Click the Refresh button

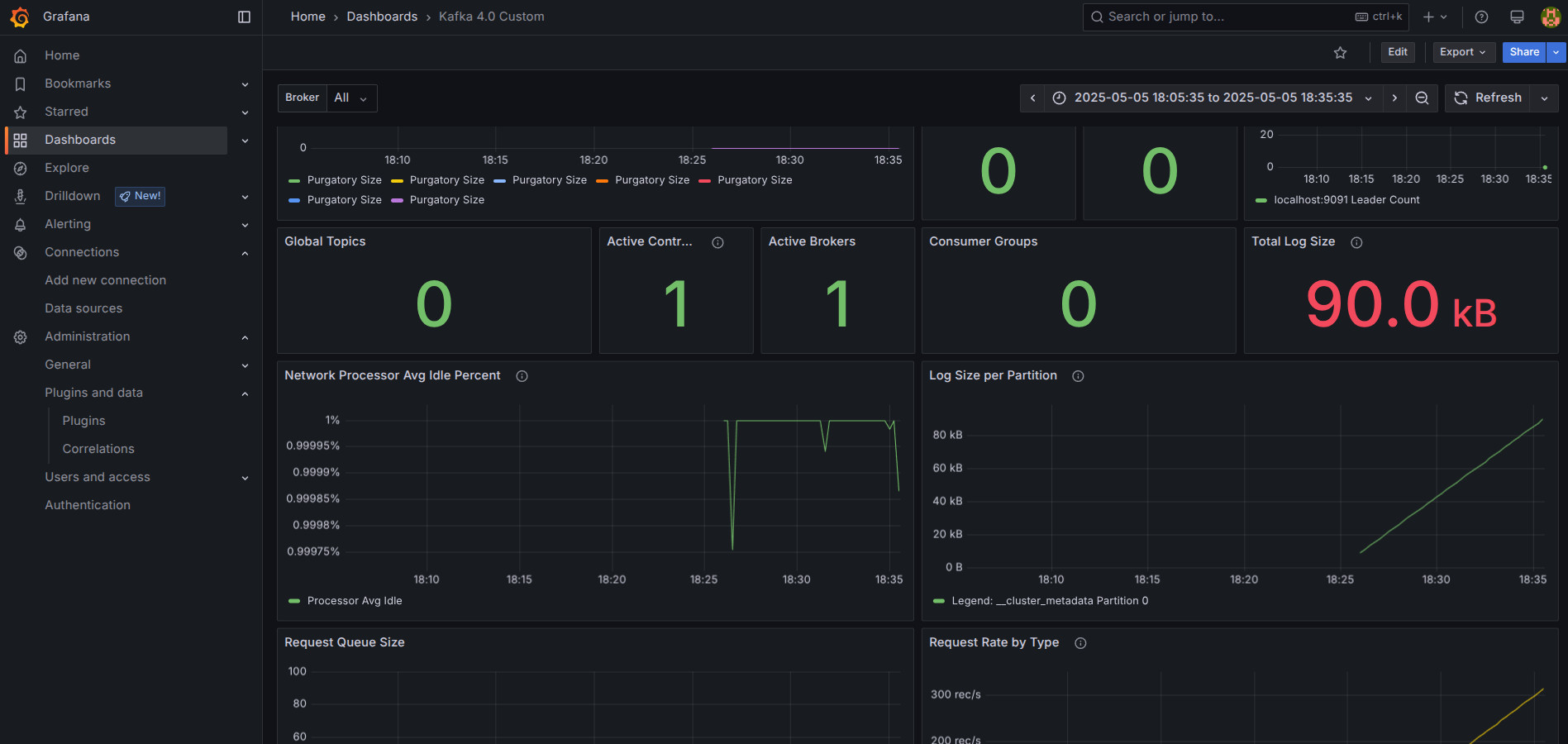pyautogui.click(x=1488, y=98)
